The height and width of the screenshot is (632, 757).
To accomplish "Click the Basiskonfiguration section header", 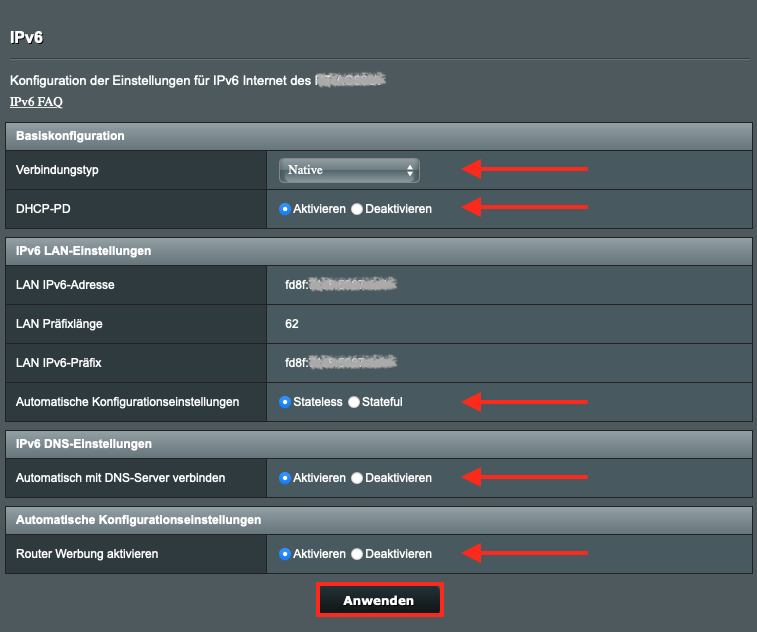I will [x=70, y=135].
